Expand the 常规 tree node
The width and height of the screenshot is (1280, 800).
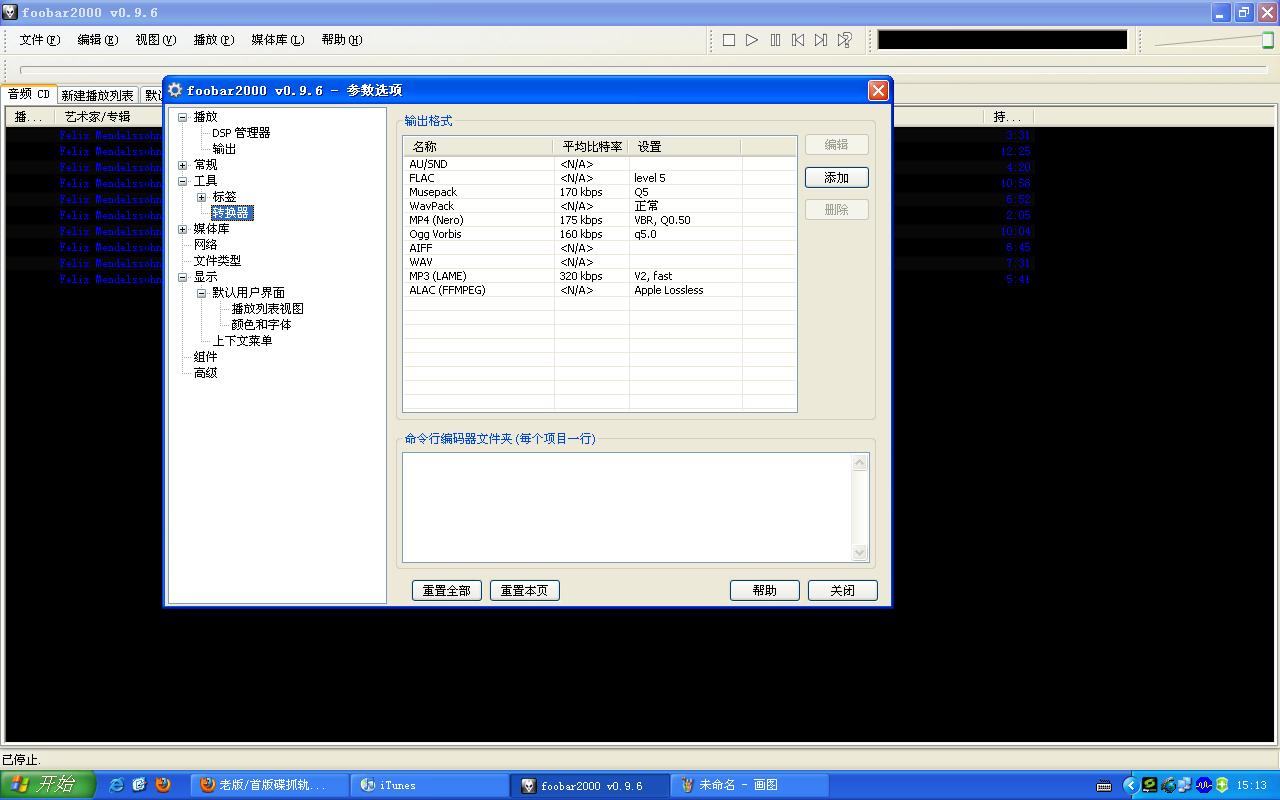183,165
